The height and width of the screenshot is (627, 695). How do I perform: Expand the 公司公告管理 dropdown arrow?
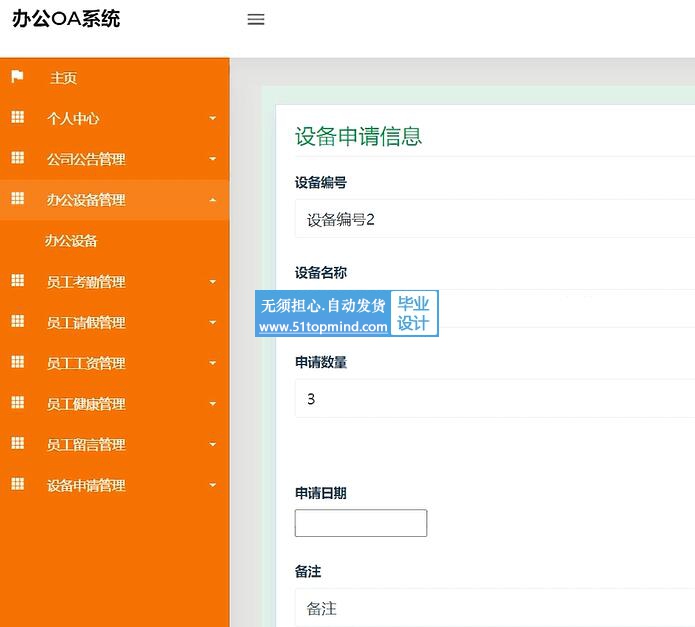tap(213, 159)
